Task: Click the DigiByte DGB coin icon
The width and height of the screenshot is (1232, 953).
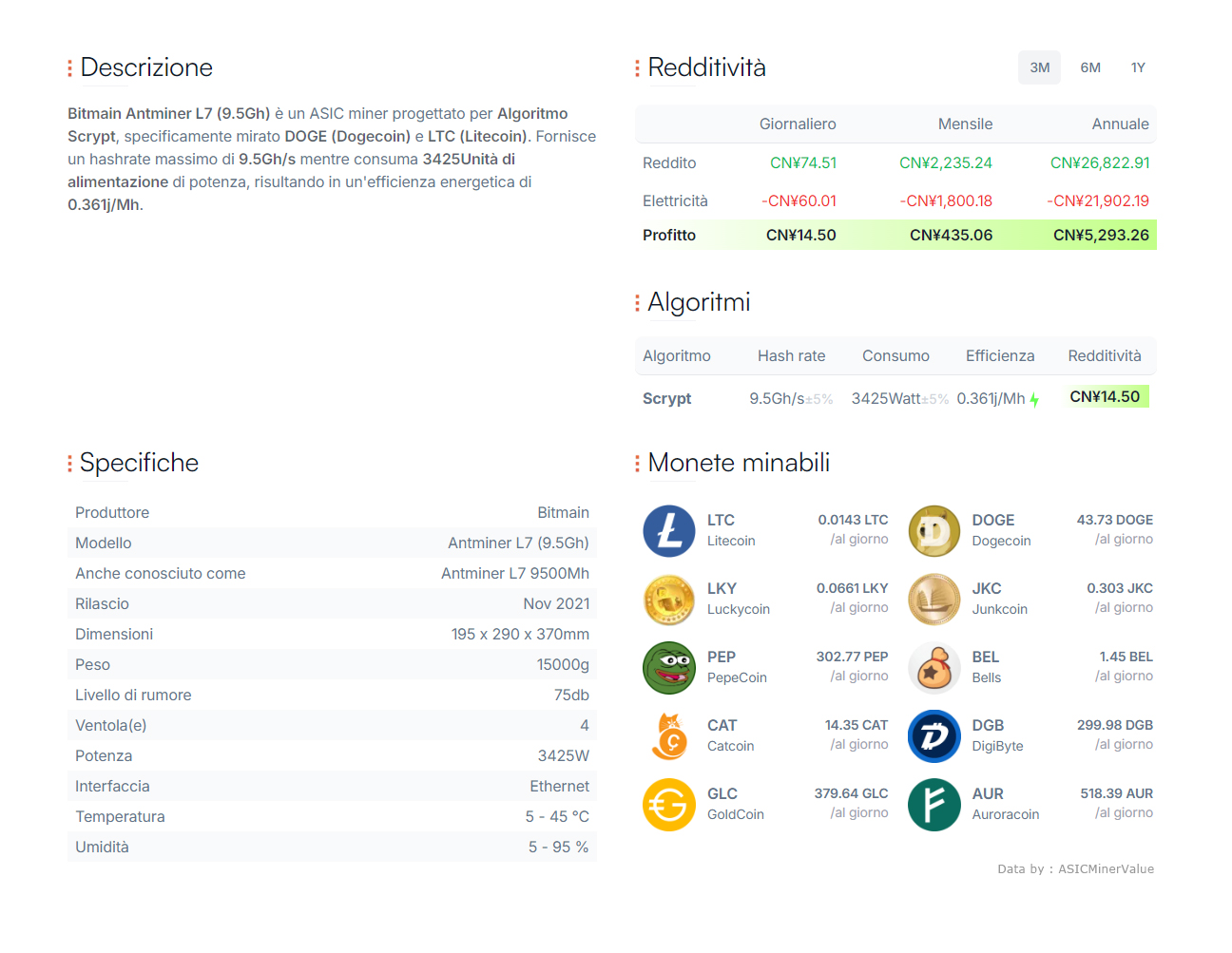Action: [934, 736]
